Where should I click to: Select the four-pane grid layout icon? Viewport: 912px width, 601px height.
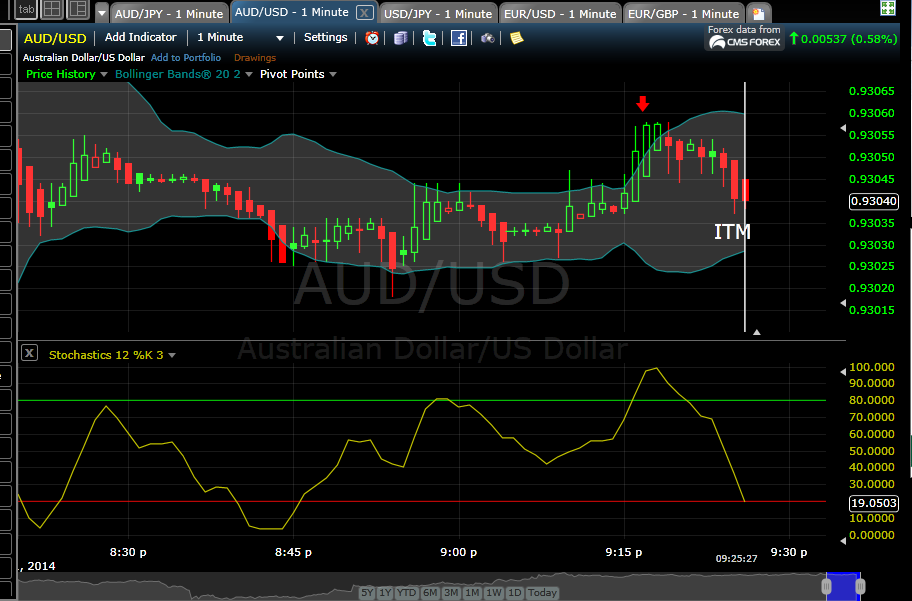pyautogui.click(x=52, y=9)
